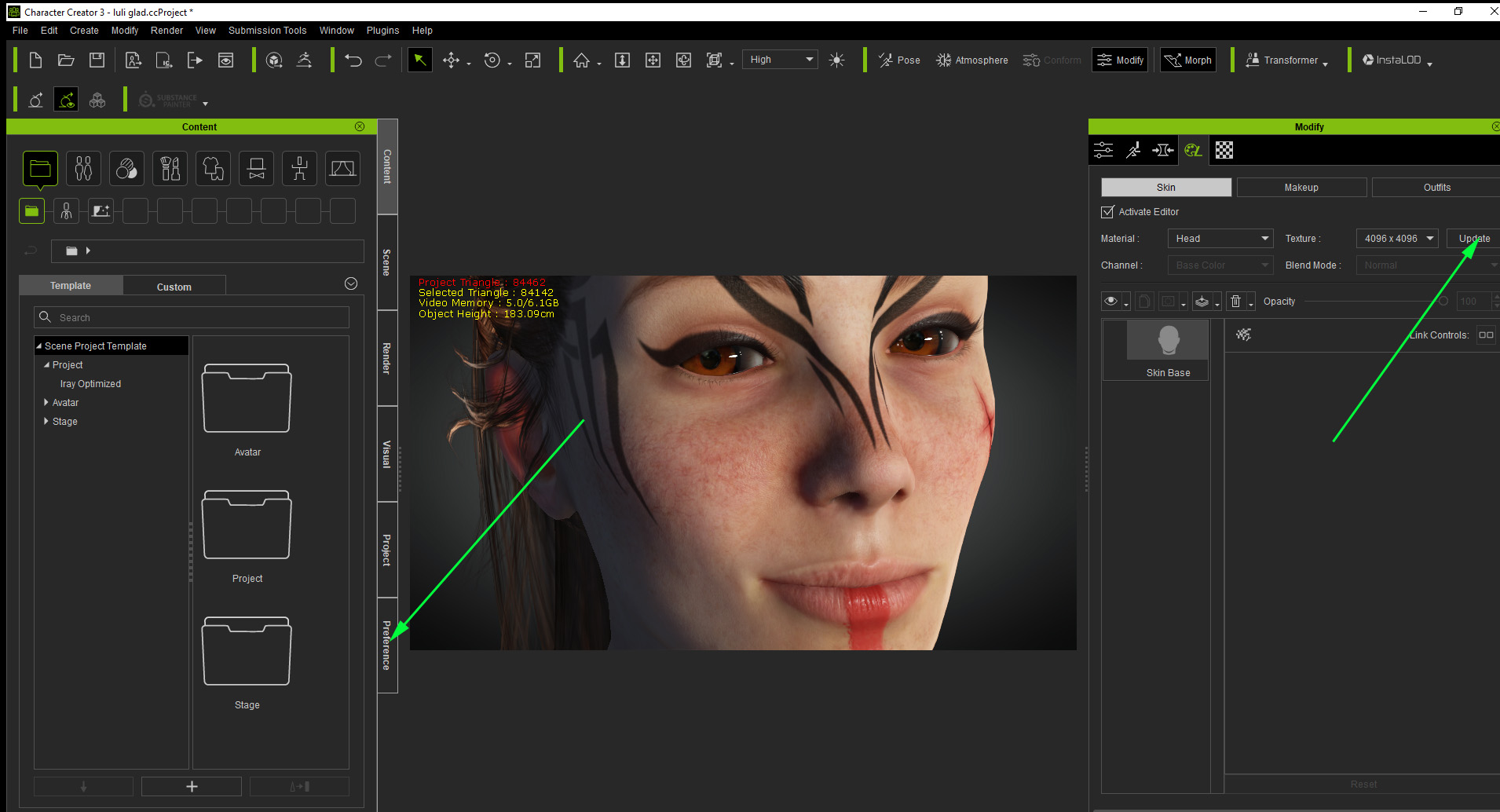This screenshot has width=1500, height=812.
Task: Toggle Pose mode
Action: (899, 60)
